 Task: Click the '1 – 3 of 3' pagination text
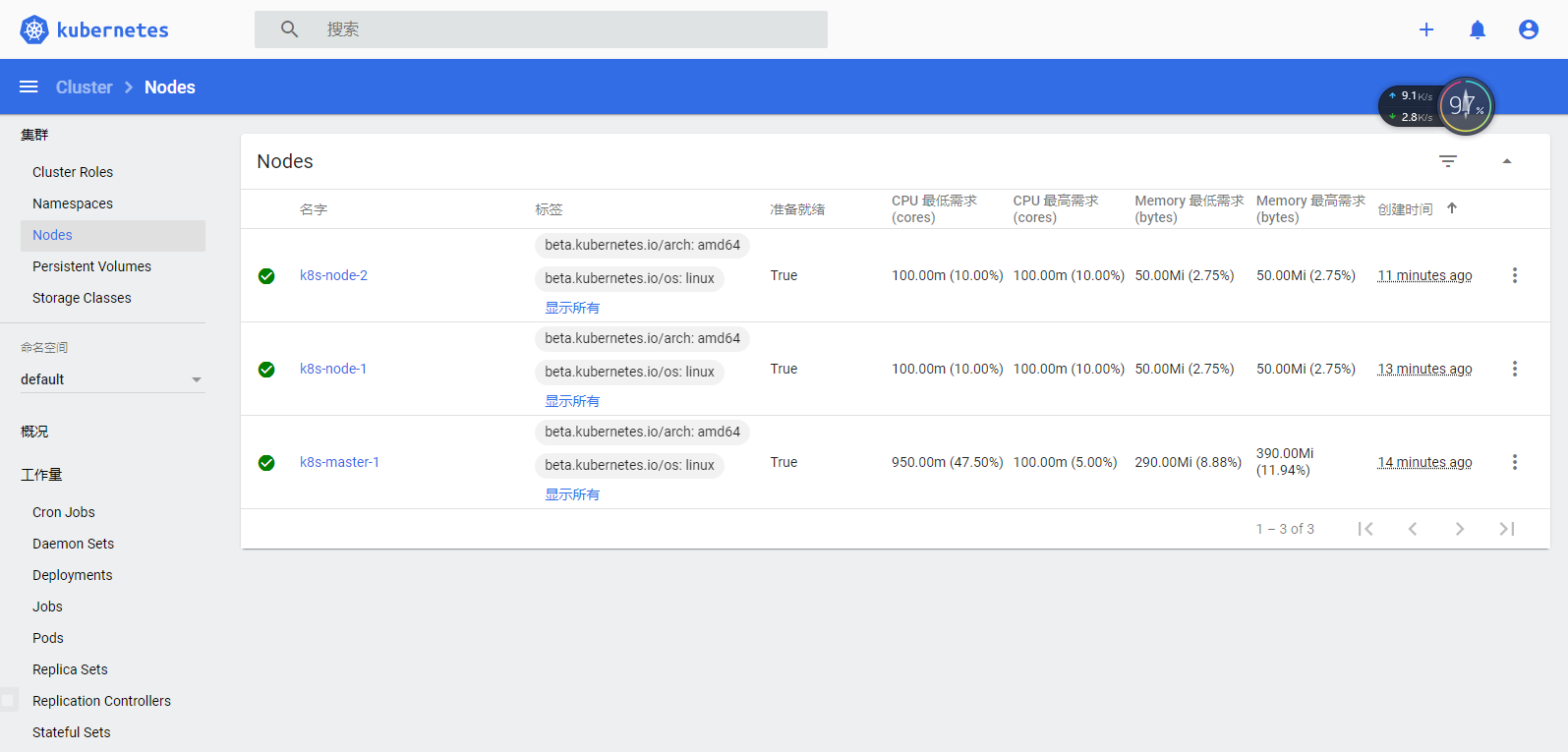point(1285,529)
